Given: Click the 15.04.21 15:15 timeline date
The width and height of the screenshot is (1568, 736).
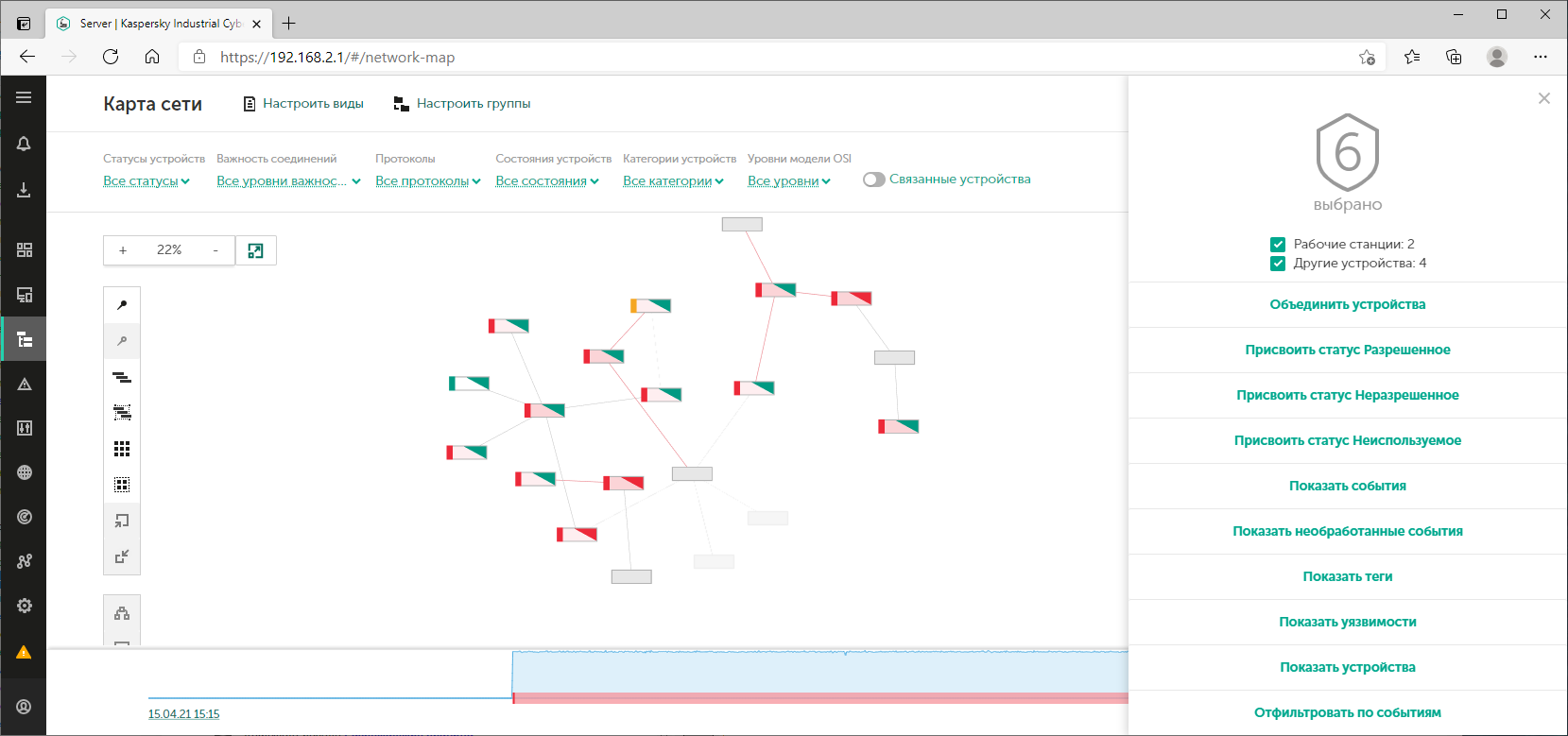Looking at the screenshot, I should pos(183,714).
